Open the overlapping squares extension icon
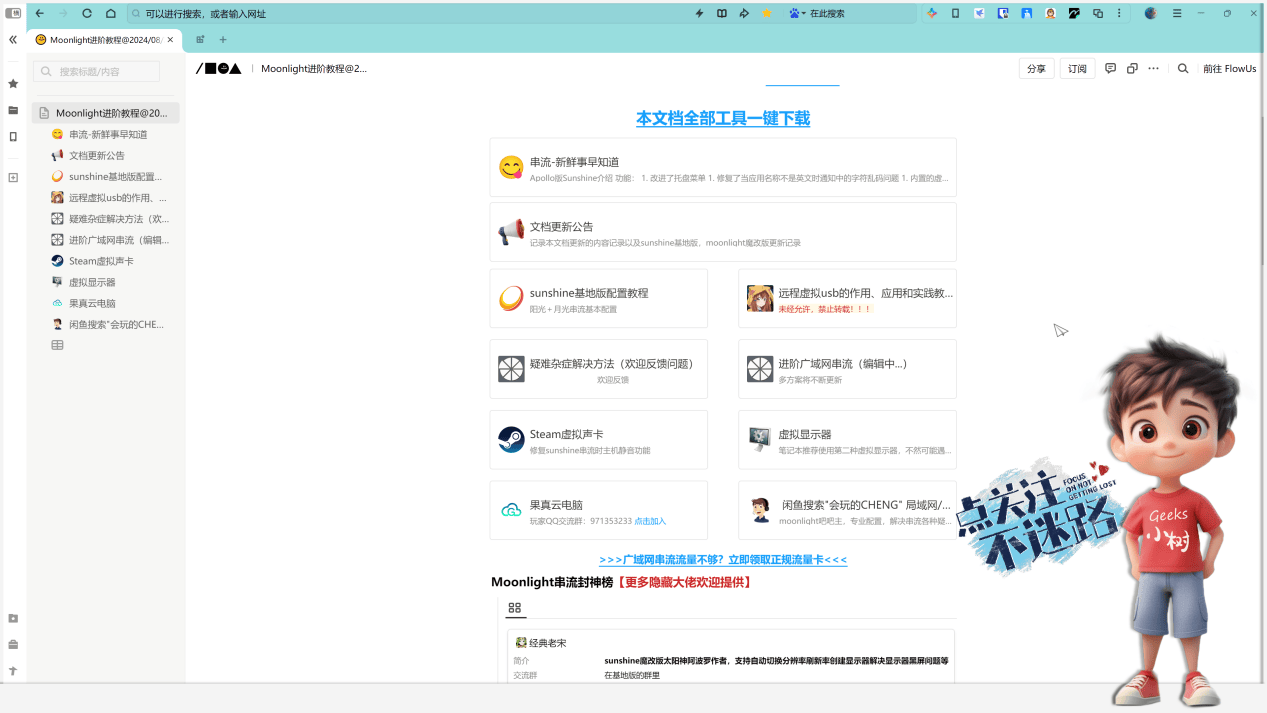 1098,14
